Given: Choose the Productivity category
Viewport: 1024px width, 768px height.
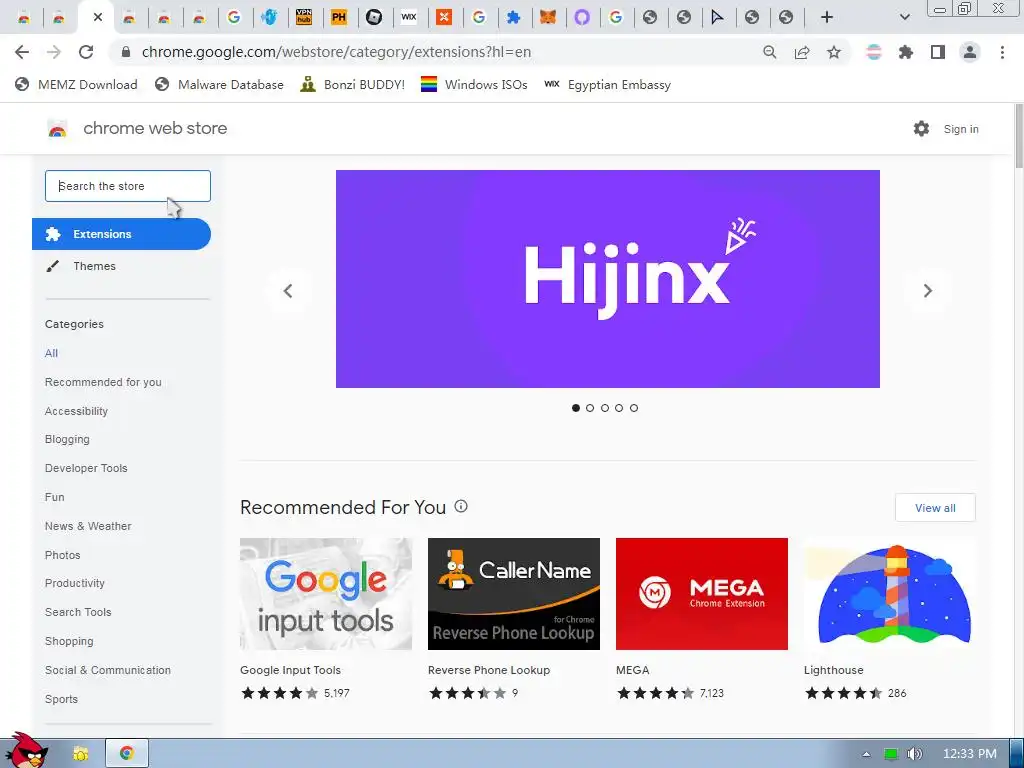Looking at the screenshot, I should click(x=74, y=583).
